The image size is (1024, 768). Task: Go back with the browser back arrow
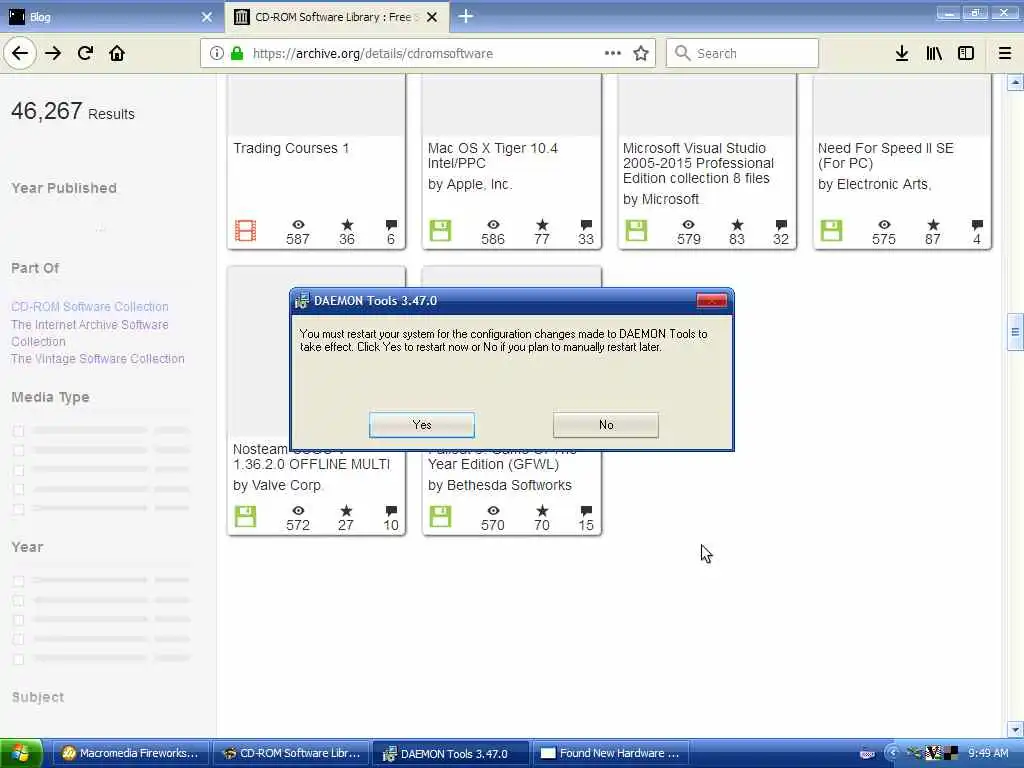pyautogui.click(x=20, y=54)
